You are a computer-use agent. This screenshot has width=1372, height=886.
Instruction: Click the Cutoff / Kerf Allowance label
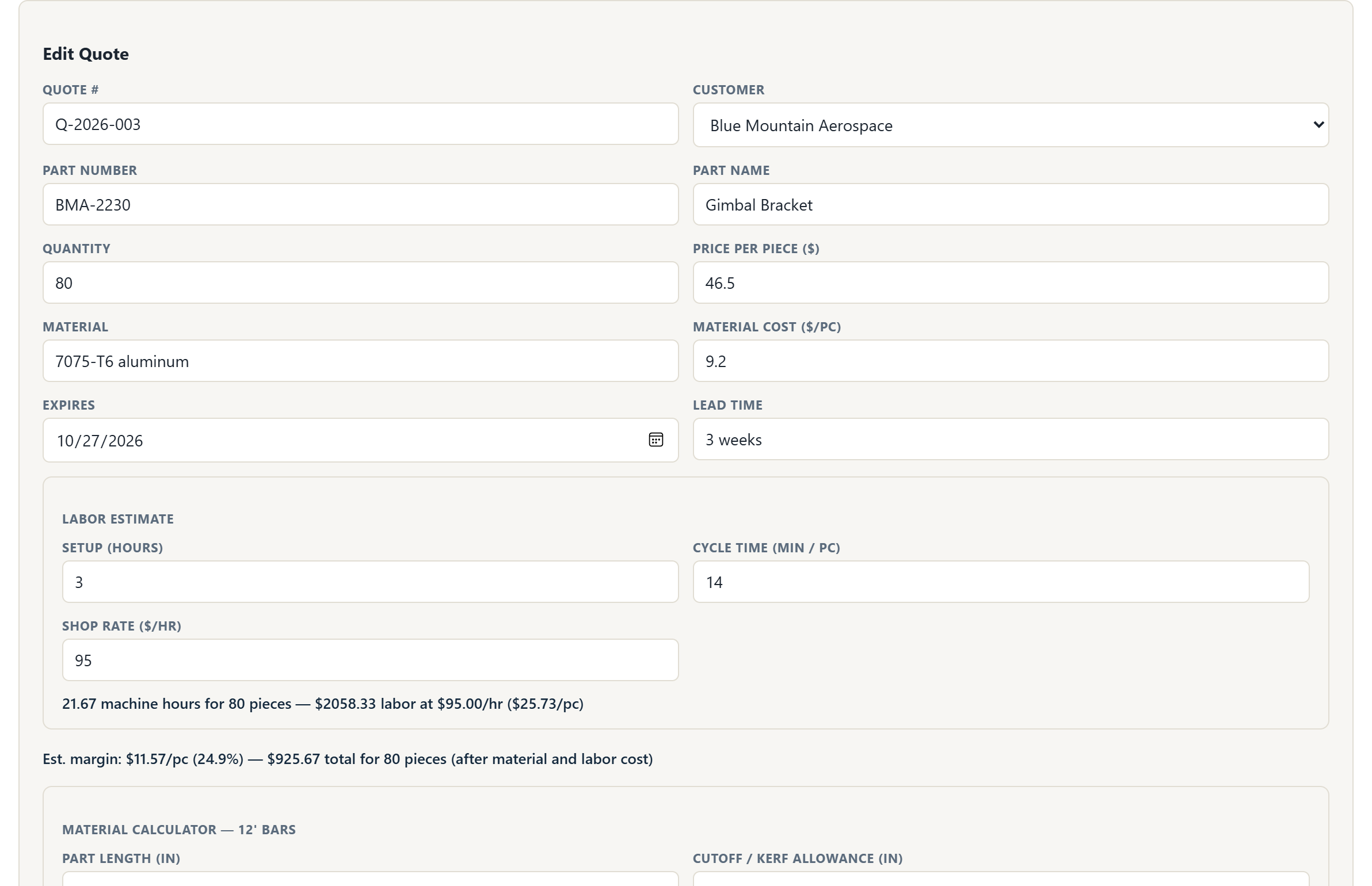point(798,858)
